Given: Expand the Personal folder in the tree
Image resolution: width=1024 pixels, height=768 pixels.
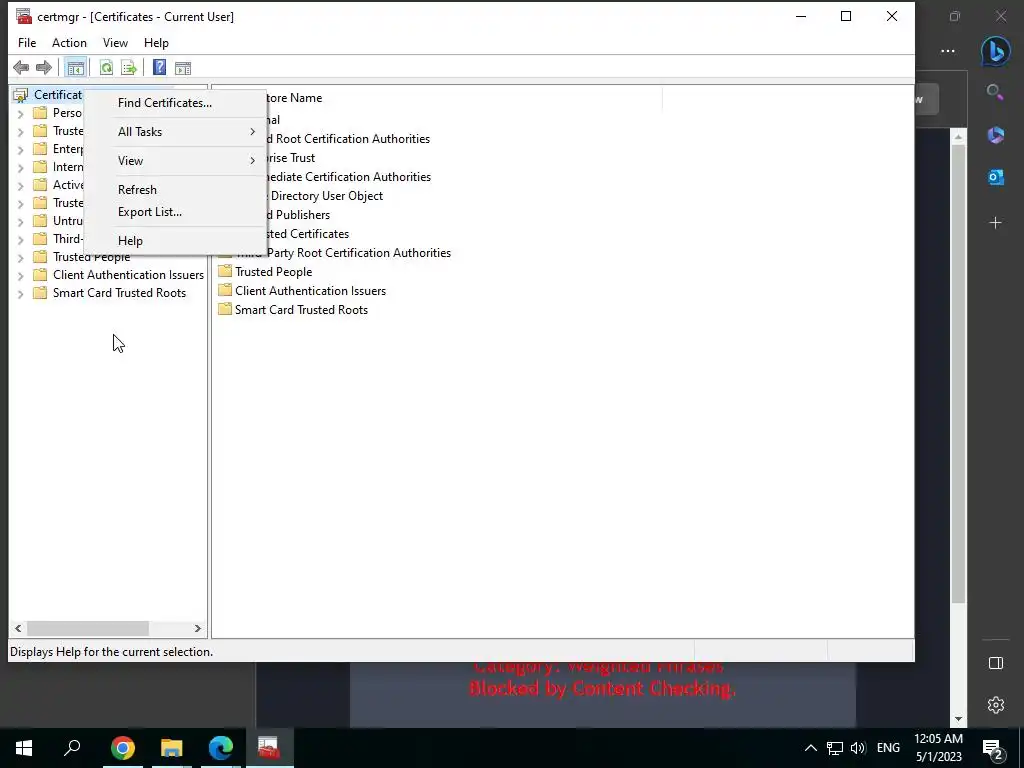Looking at the screenshot, I should pos(20,114).
